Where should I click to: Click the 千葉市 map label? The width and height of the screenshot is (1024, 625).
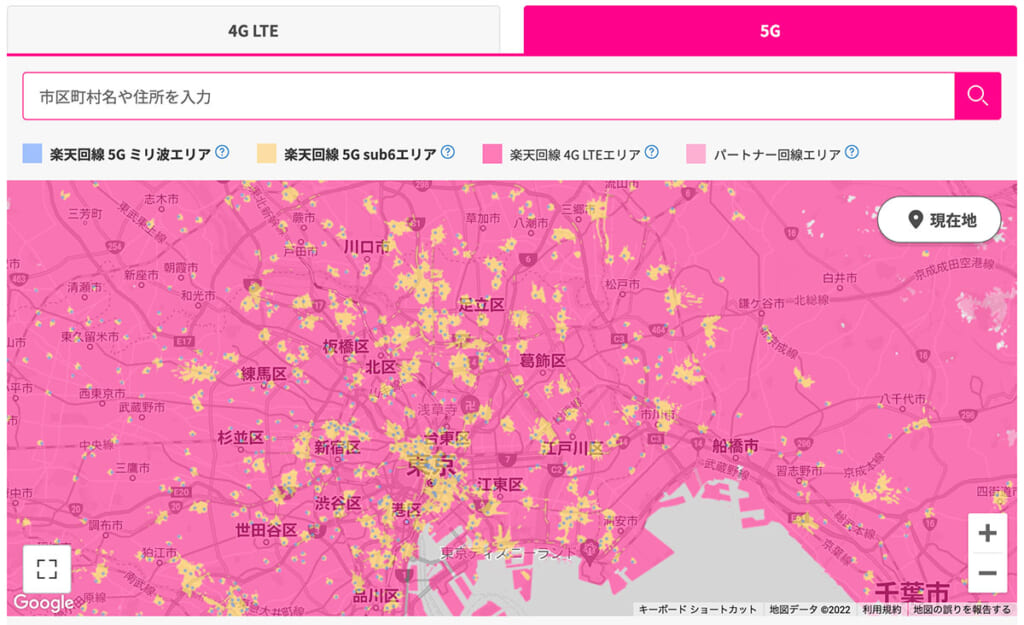[x=912, y=592]
